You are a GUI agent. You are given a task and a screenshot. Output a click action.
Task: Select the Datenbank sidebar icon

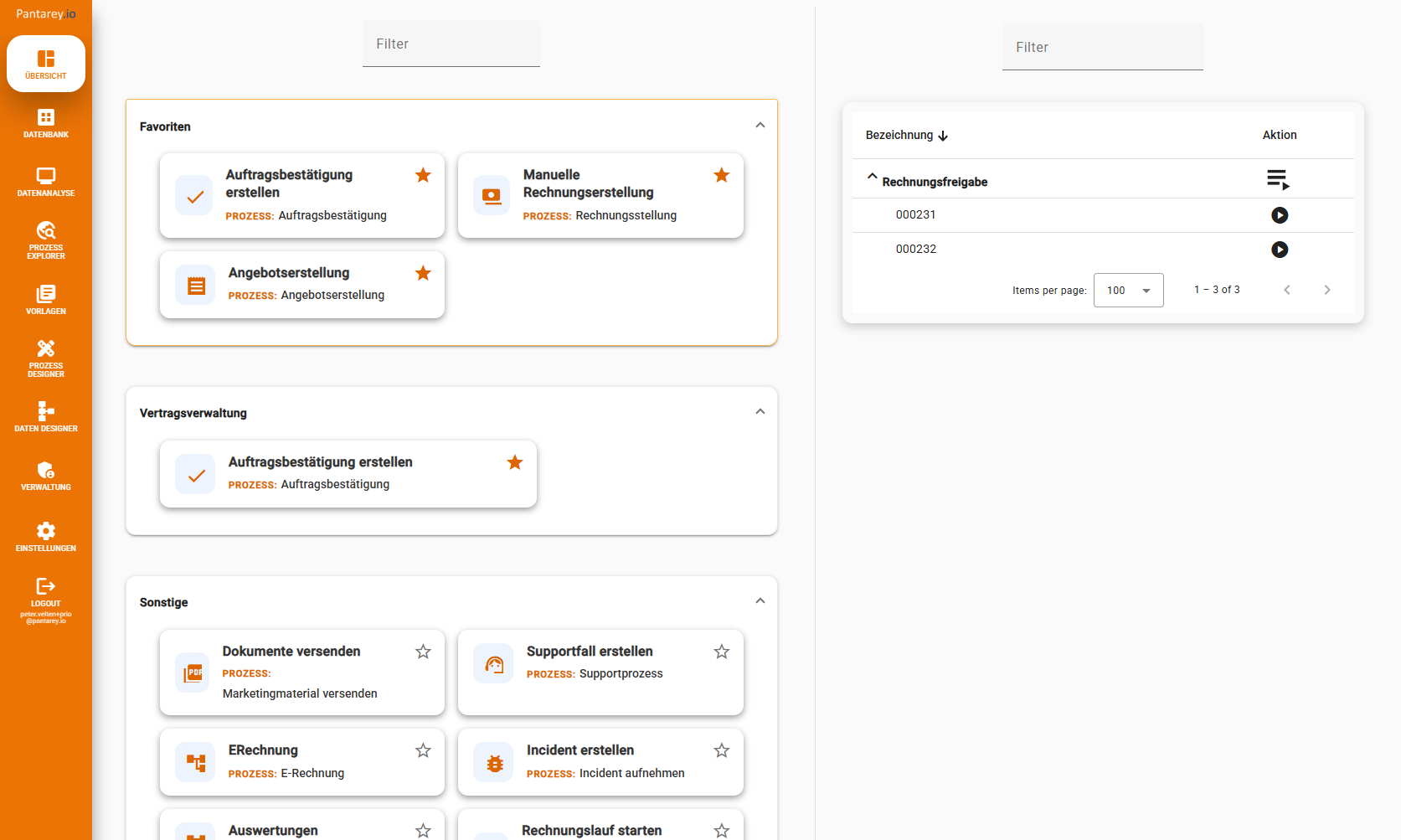tap(46, 123)
